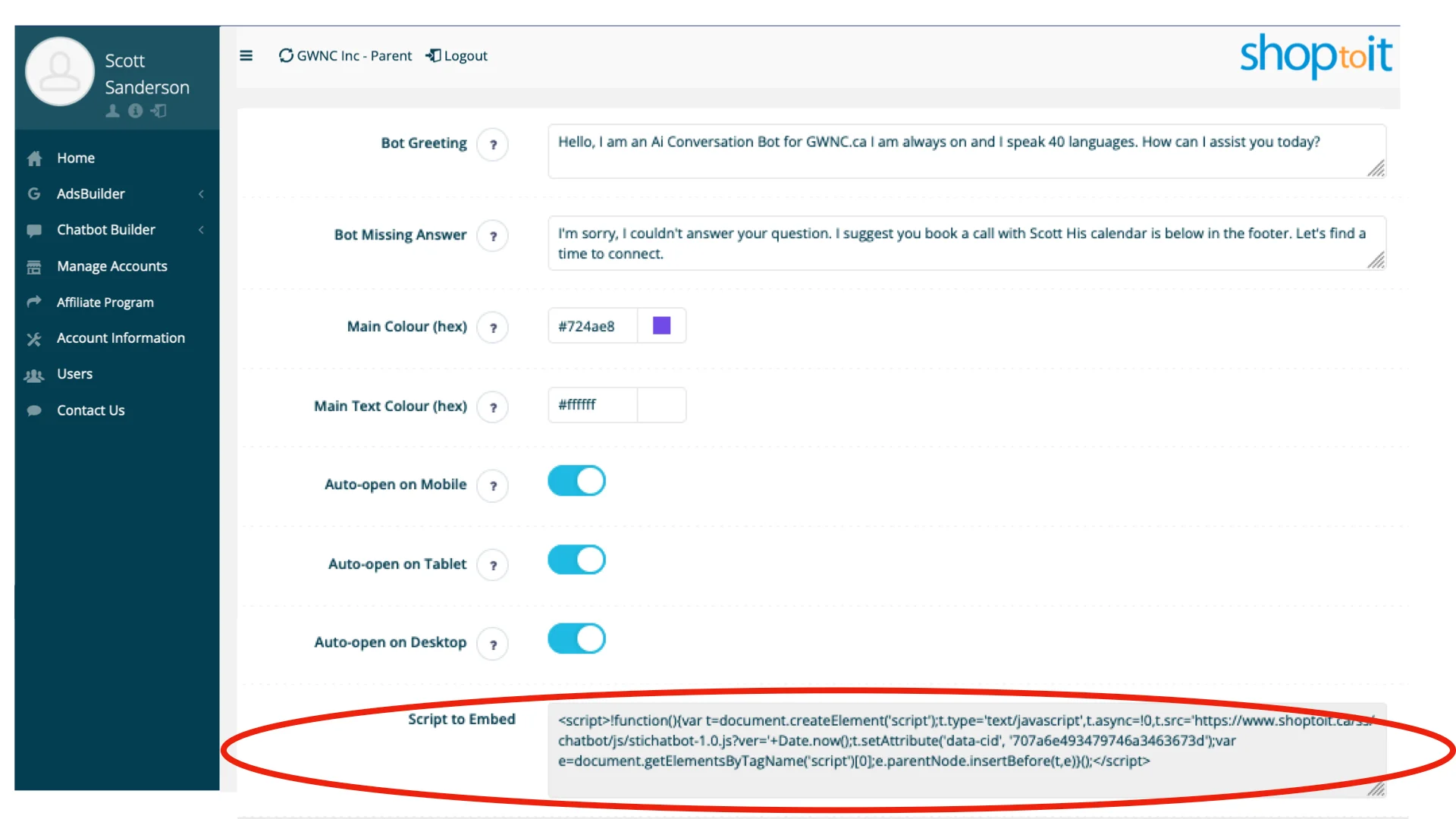Click the refresh icon next to GWNC Inc - Parent
Screen dimensions: 1456x819
click(286, 55)
